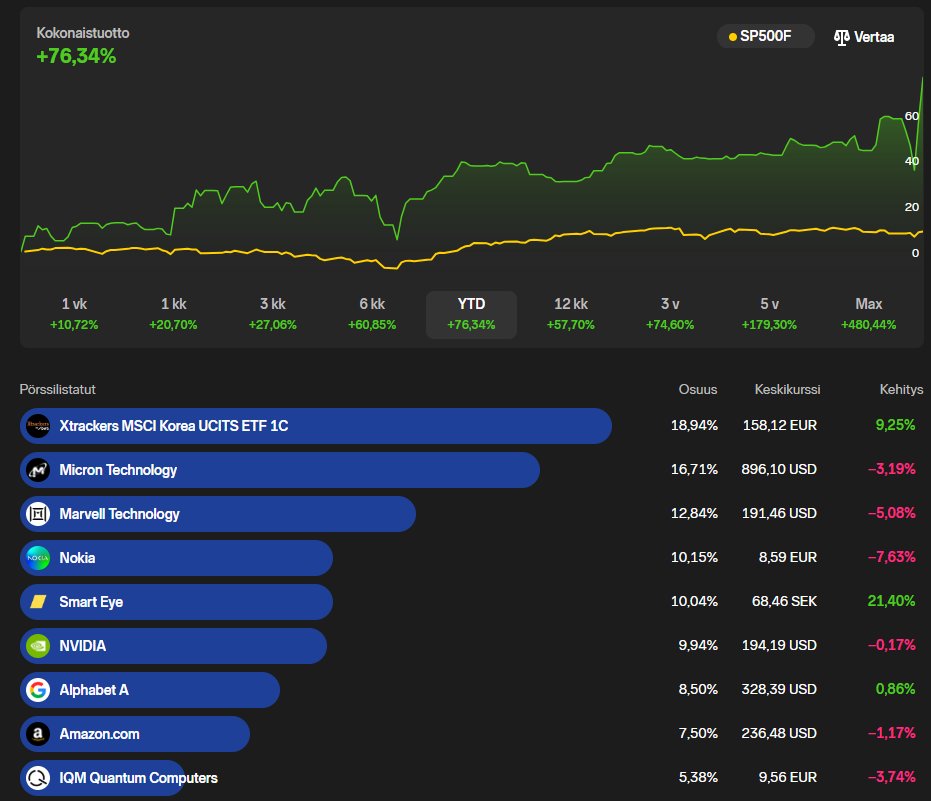This screenshot has width=931, height=801.
Task: Click Amazon's –1,17% performance value
Action: coord(891,733)
